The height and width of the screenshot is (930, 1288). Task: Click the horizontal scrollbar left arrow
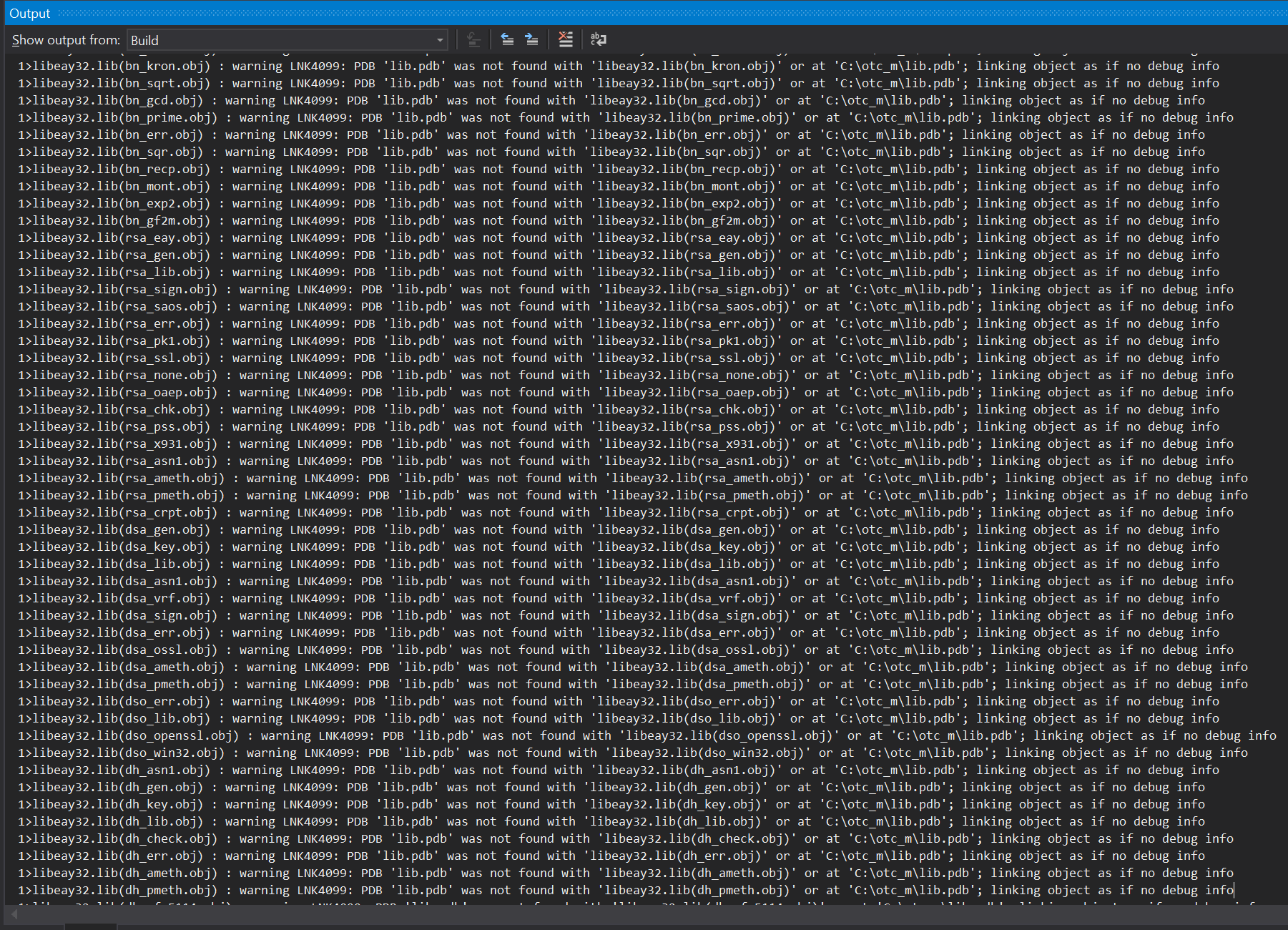15,914
